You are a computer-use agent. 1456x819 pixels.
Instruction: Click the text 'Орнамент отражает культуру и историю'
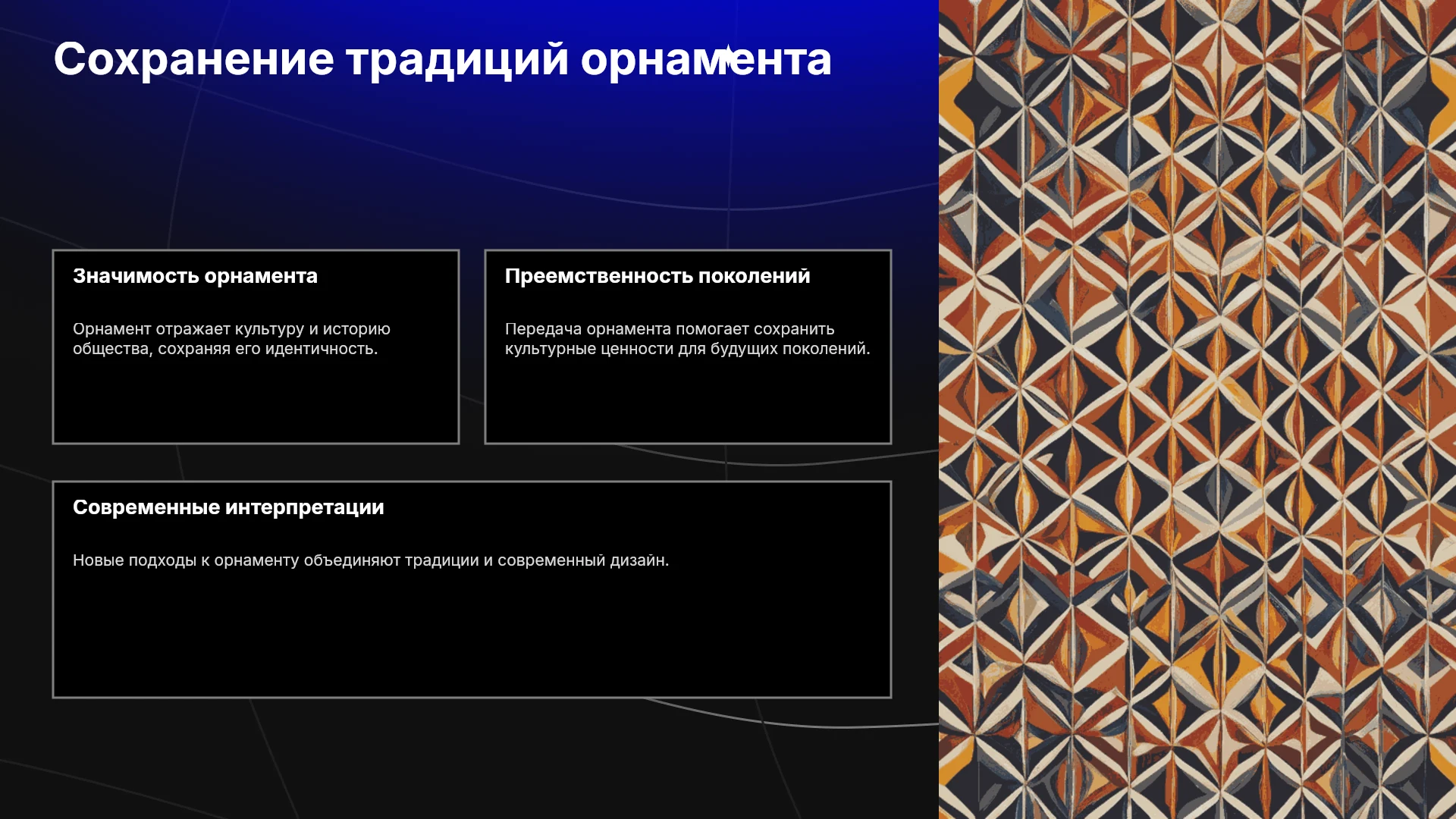tap(231, 329)
